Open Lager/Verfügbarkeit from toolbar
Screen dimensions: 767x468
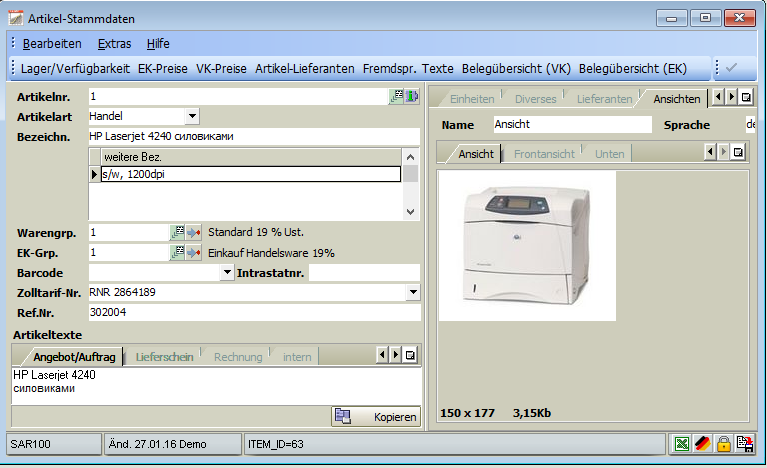(x=75, y=68)
